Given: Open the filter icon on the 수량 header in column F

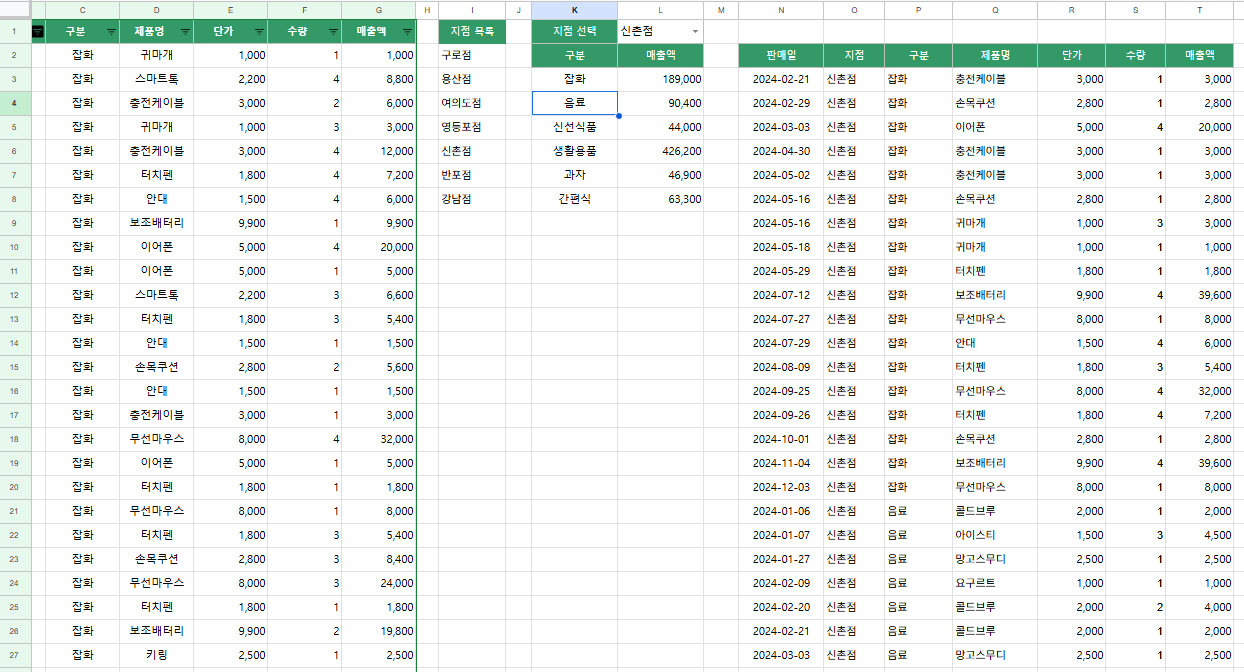Looking at the screenshot, I should (333, 31).
